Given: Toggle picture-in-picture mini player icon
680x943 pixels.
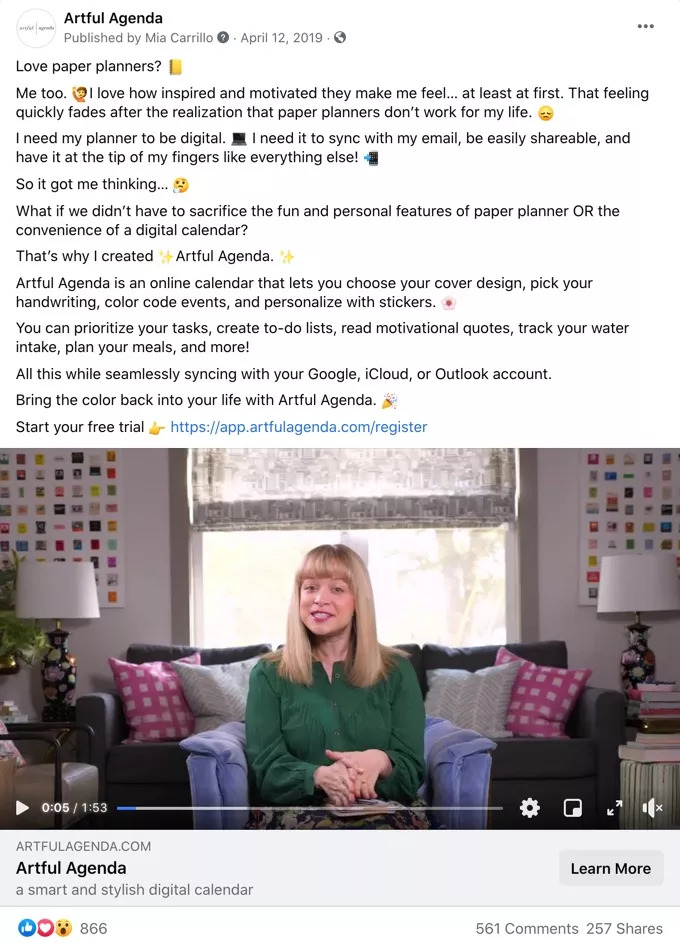Looking at the screenshot, I should tap(572, 807).
